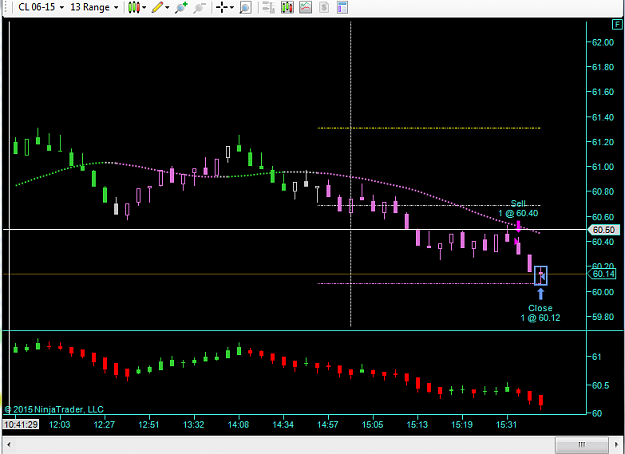Click the 60.14 price marker on axis

pos(603,274)
